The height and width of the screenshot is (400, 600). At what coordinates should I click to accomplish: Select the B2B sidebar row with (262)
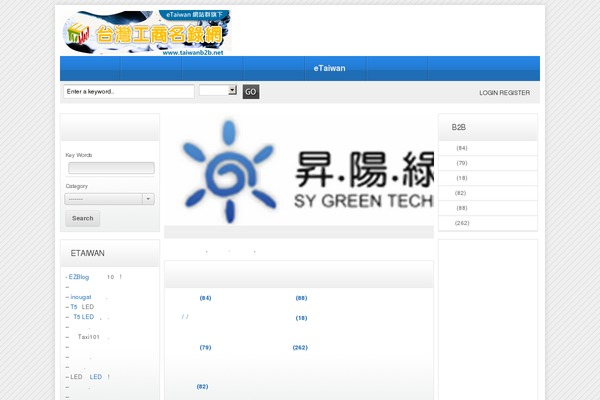click(488, 223)
